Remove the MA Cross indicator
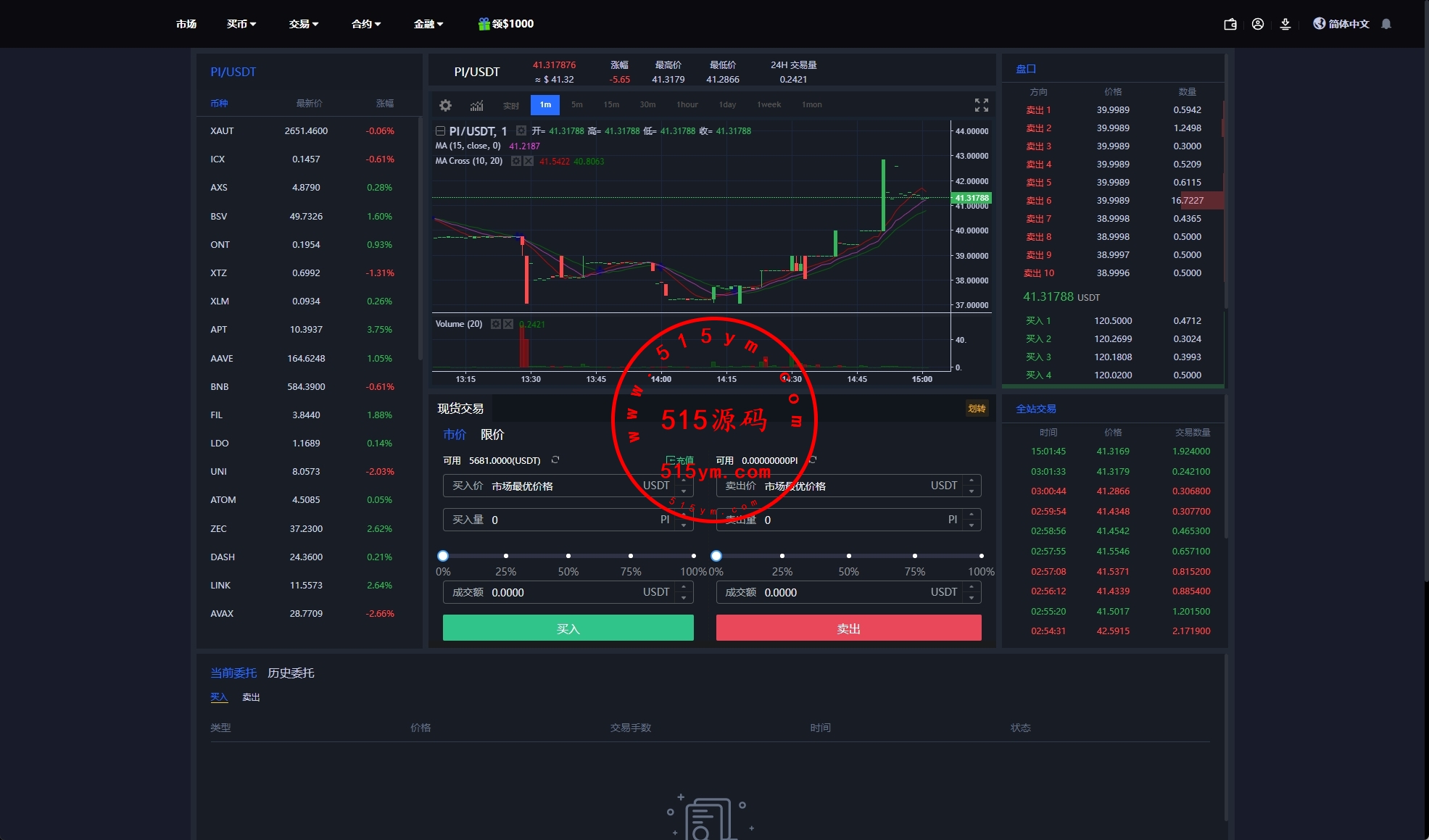The width and height of the screenshot is (1429, 840). [x=529, y=161]
